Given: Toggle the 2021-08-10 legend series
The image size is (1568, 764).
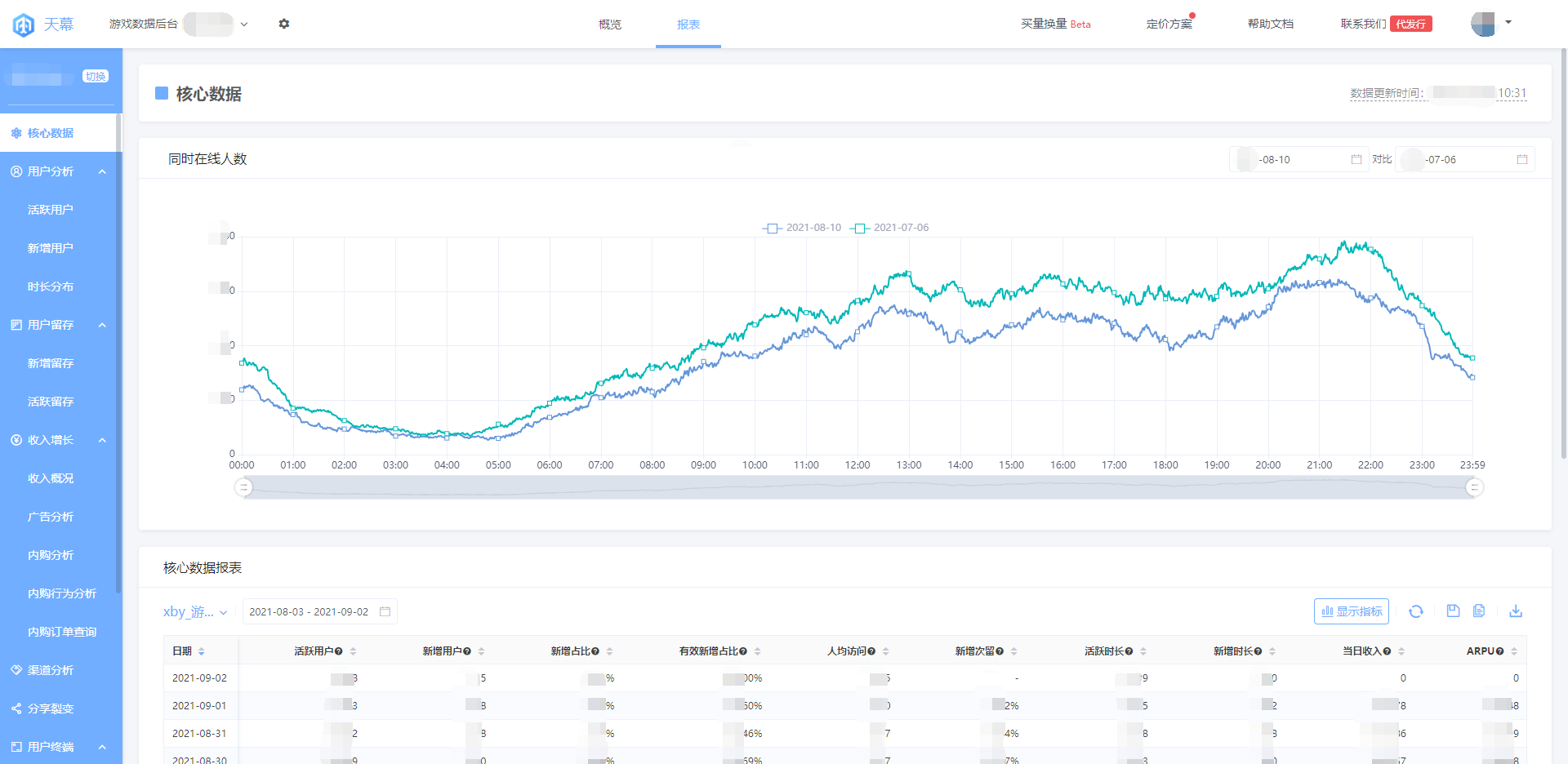Looking at the screenshot, I should (x=801, y=228).
